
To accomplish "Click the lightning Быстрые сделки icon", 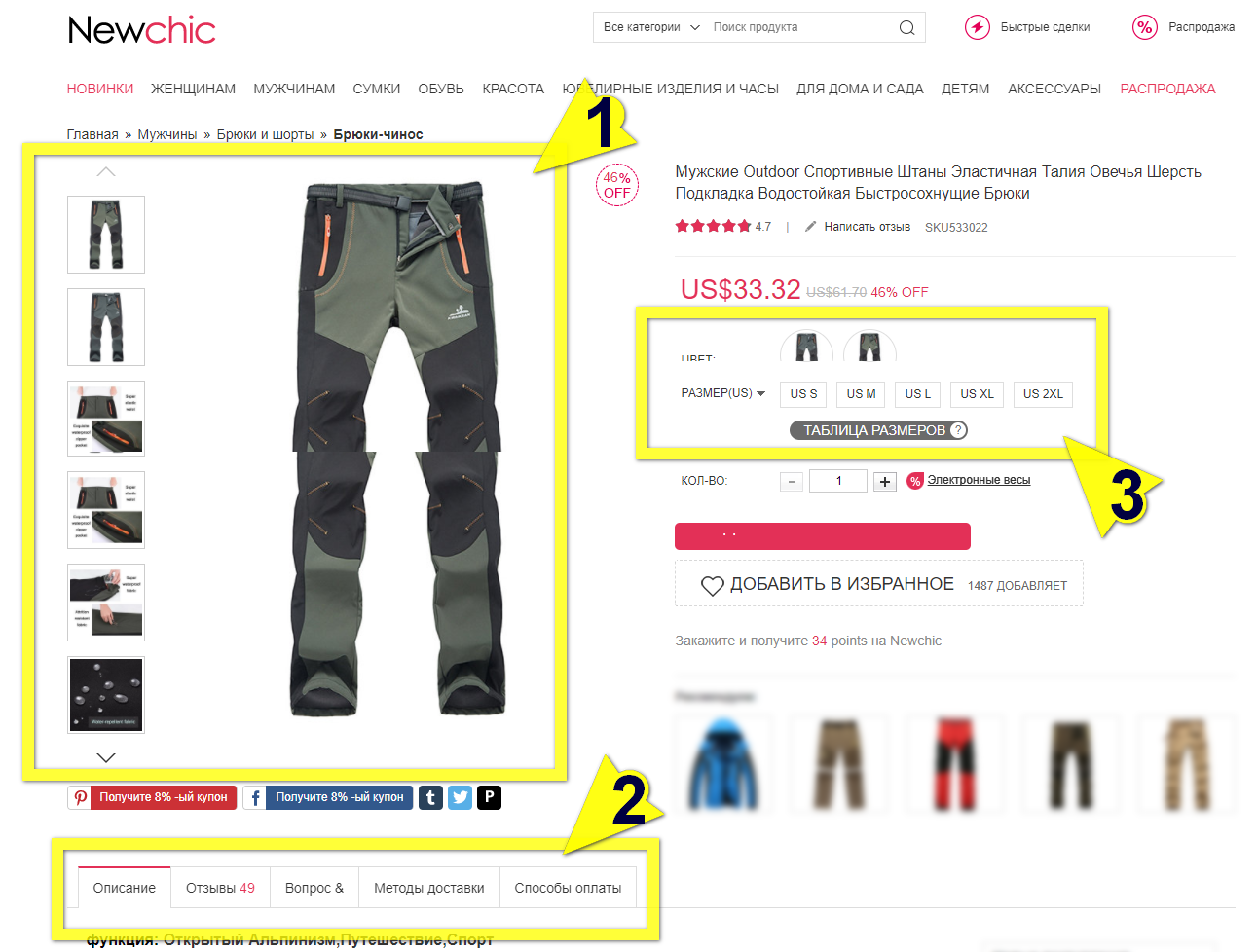I will coord(977,27).
